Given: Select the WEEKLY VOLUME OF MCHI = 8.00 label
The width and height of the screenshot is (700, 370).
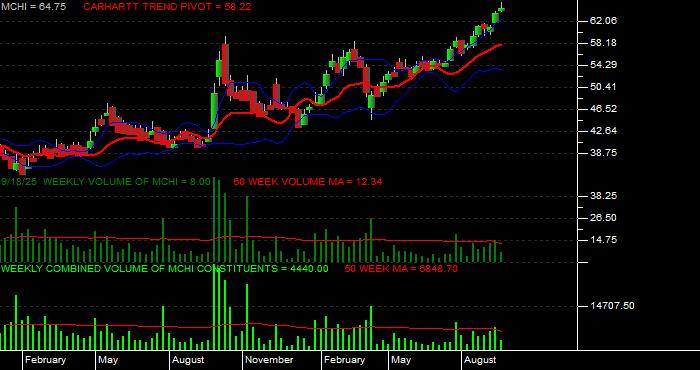Looking at the screenshot, I should [126, 182].
